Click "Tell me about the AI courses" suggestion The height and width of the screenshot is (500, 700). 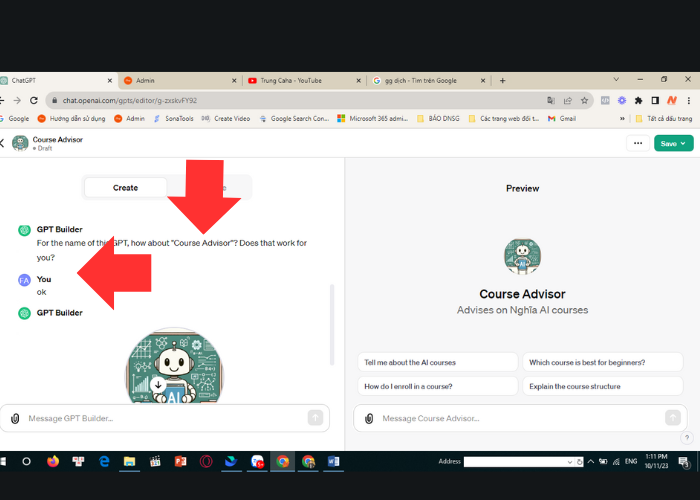coord(434,362)
